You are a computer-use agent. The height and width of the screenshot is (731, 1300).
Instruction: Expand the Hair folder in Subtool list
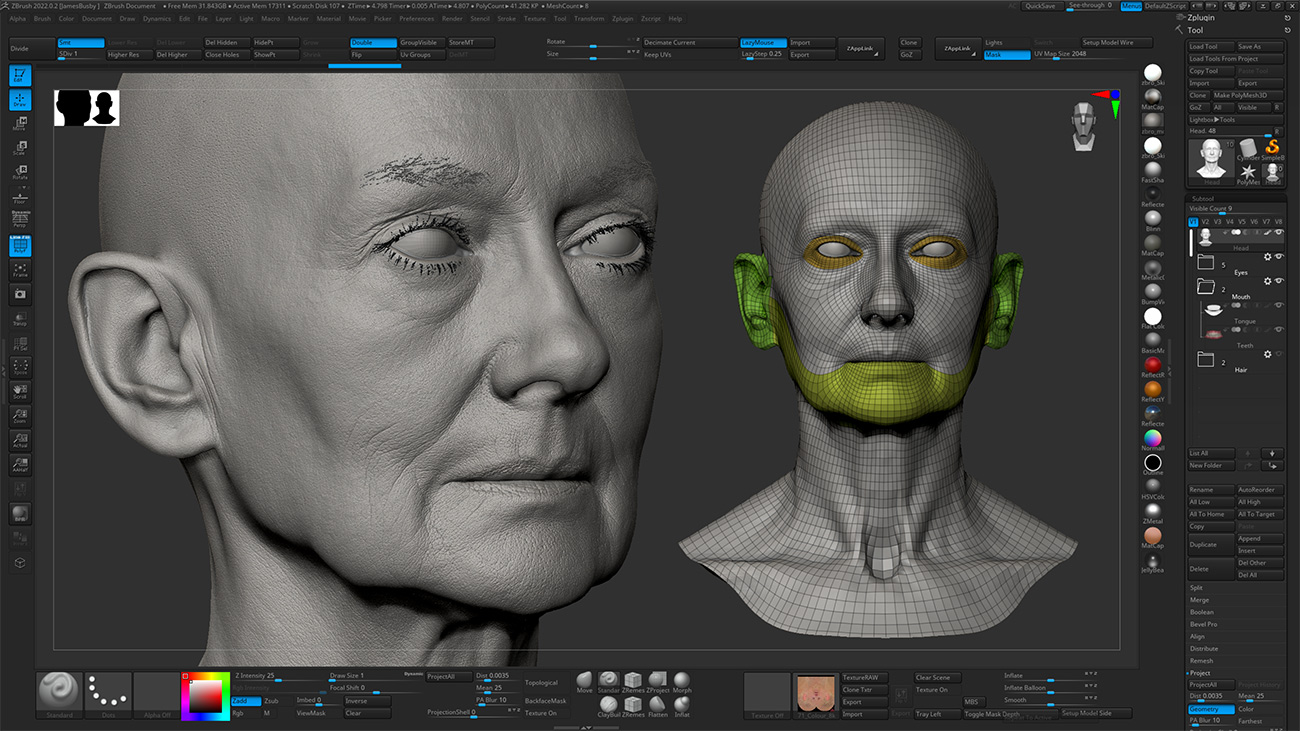1205,359
